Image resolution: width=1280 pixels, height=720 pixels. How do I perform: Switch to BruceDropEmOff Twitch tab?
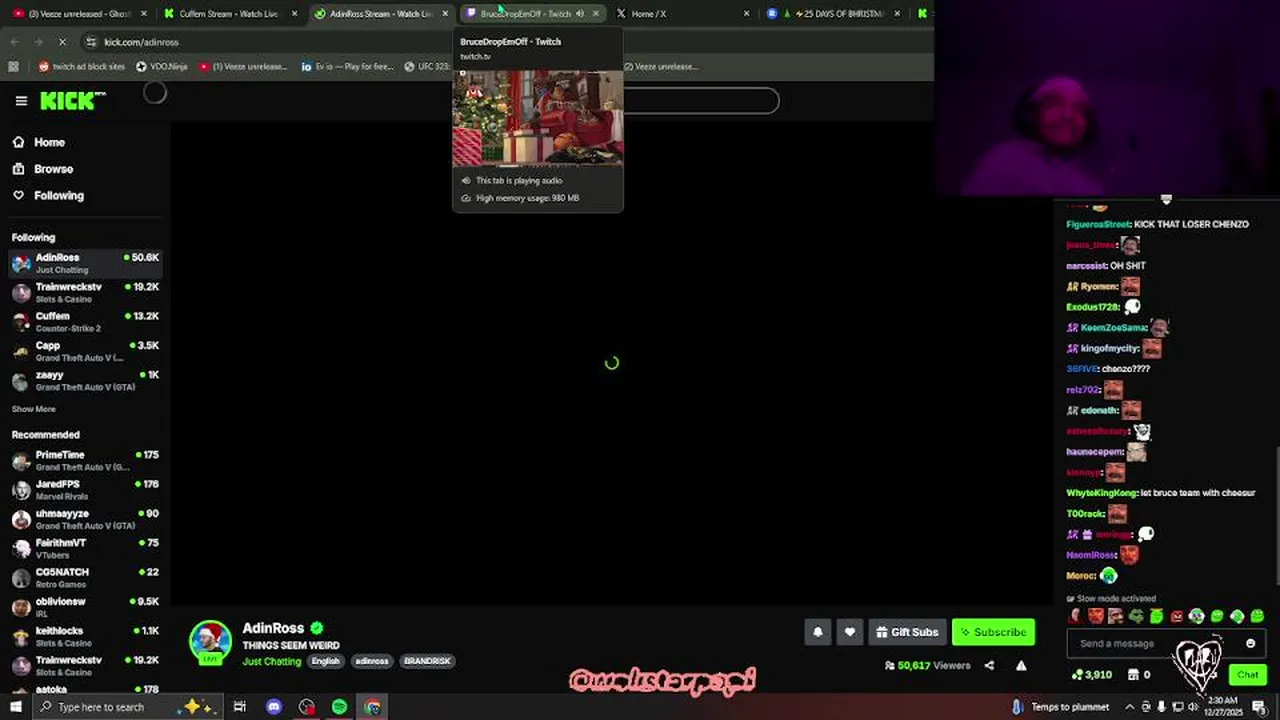tap(530, 14)
